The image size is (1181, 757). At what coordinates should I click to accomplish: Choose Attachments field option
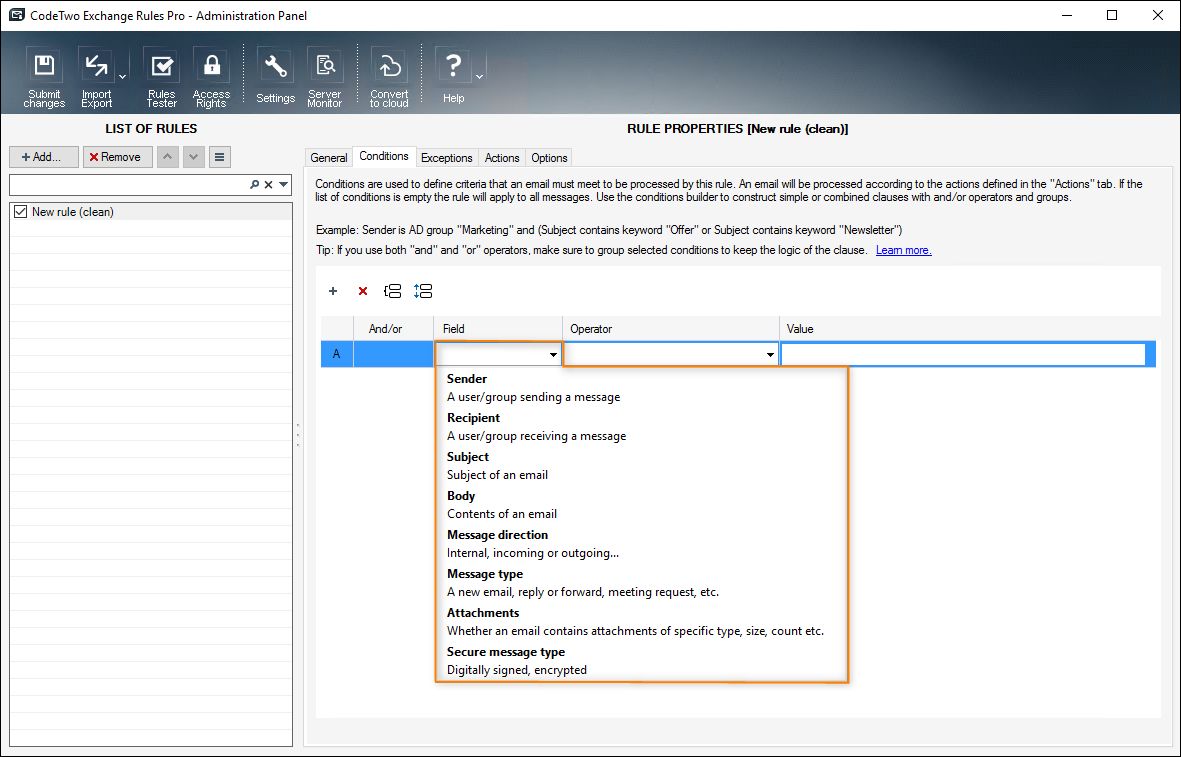tap(642, 622)
